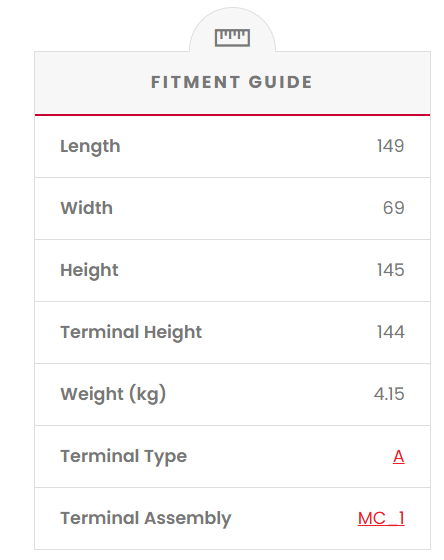The image size is (444, 560).
Task: Open the MC_1 terminal assembly link
Action: pyautogui.click(x=381, y=518)
